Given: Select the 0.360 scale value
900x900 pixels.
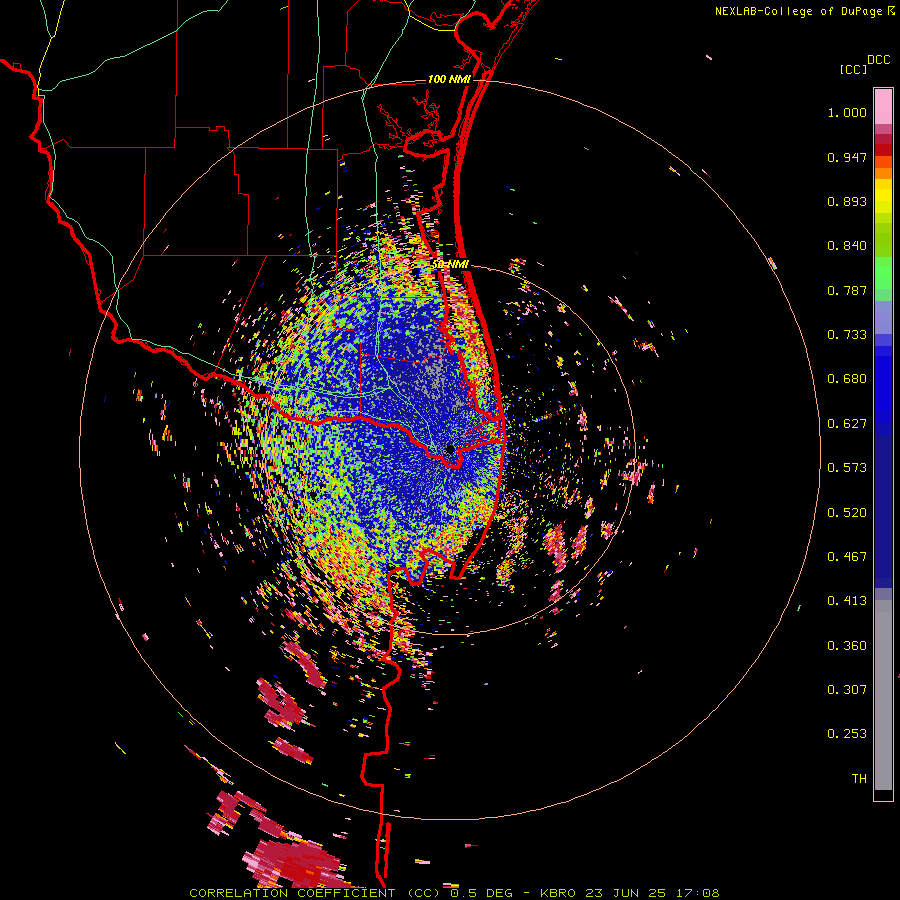Looking at the screenshot, I should (x=847, y=646).
